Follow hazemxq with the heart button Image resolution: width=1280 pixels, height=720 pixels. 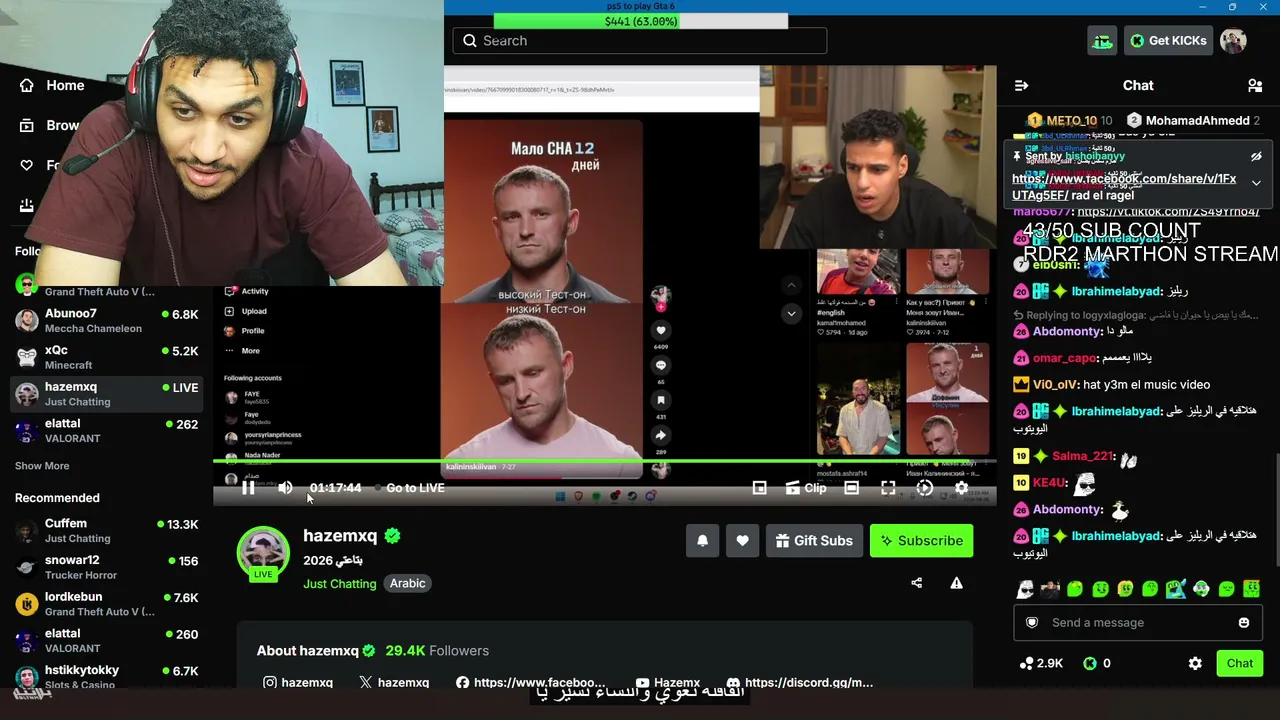pos(742,541)
